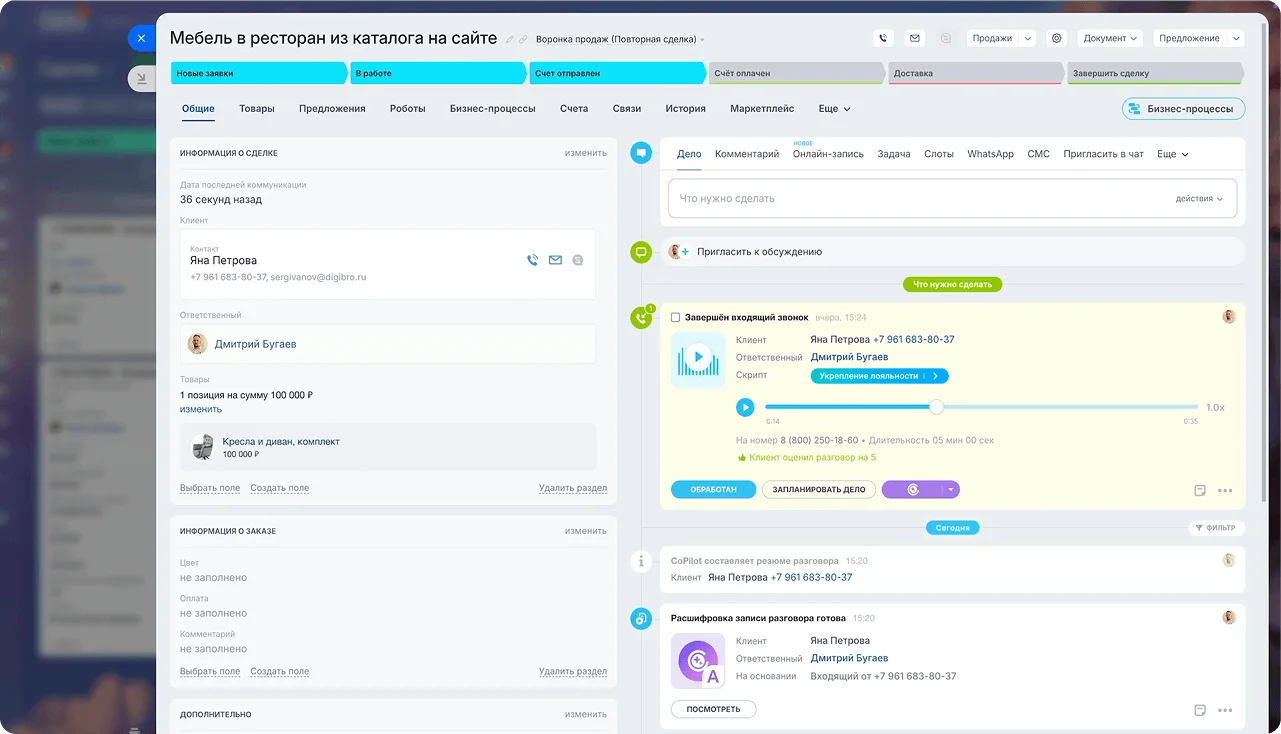Open settings gear icon in header
The height and width of the screenshot is (734, 1281).
pyautogui.click(x=1056, y=38)
